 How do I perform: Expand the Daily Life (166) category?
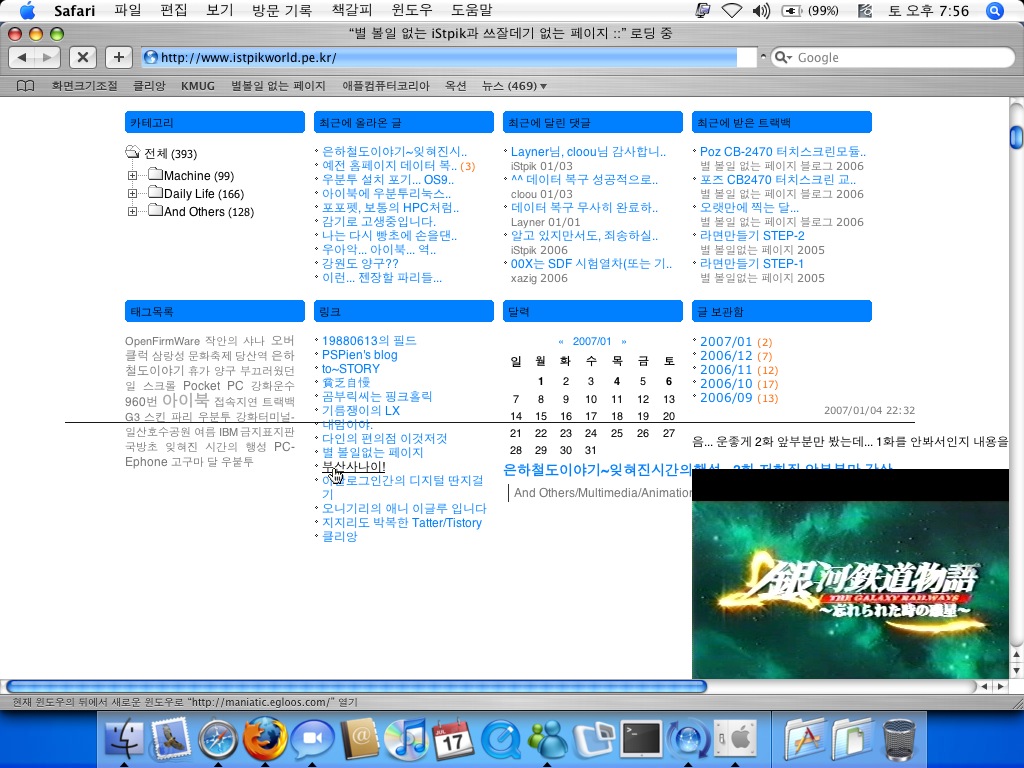click(132, 194)
